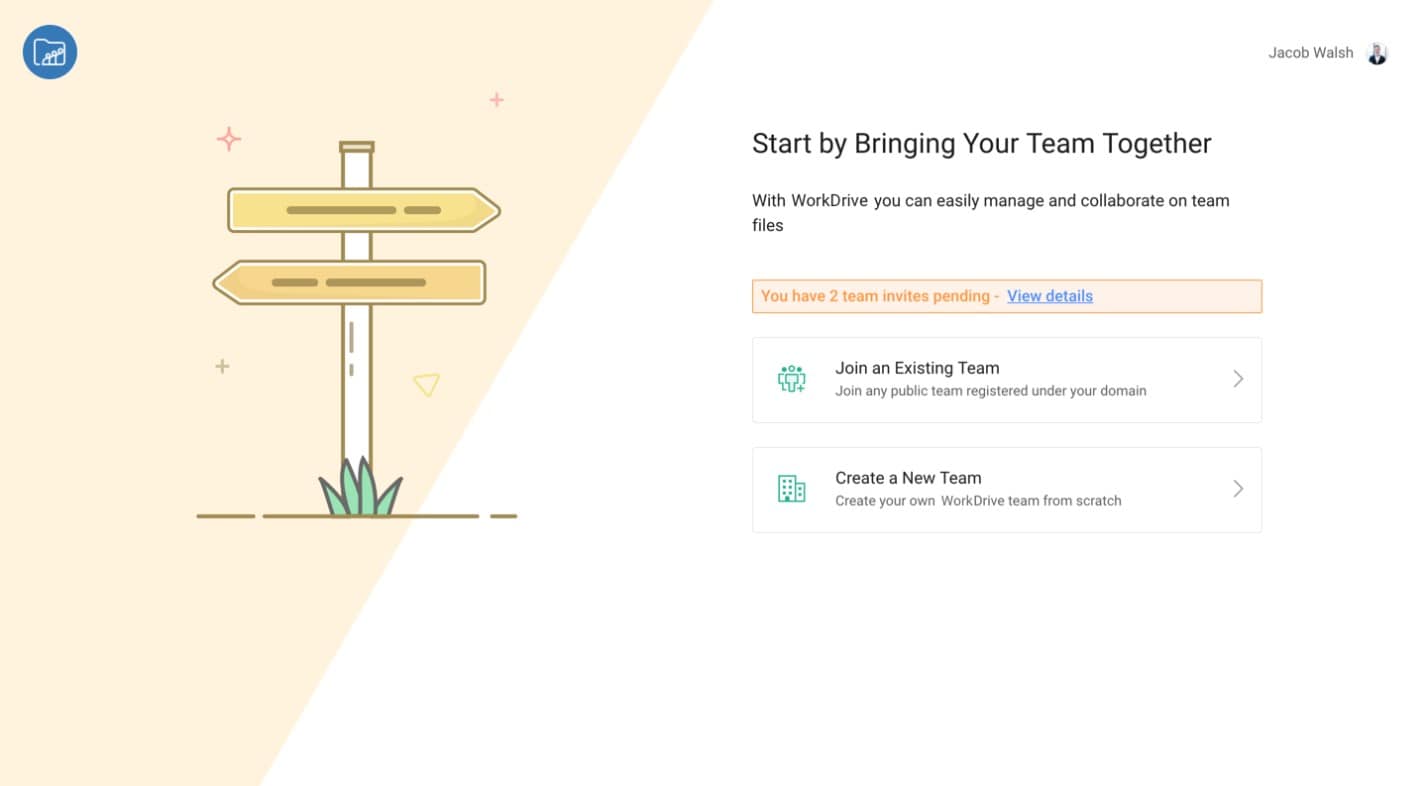Click the Jacob Walsh username
The height and width of the screenshot is (786, 1427).
[x=1310, y=53]
